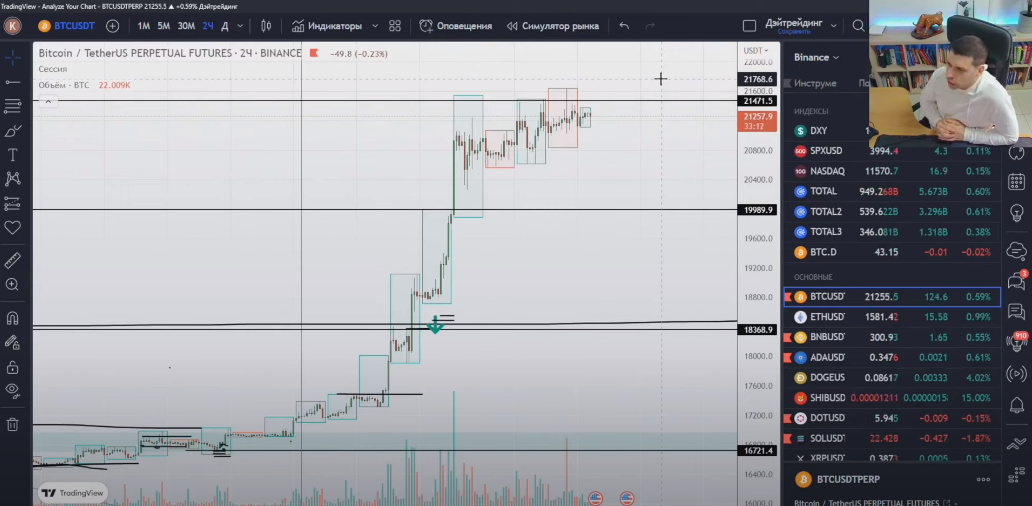Image resolution: width=1032 pixels, height=506 pixels.
Task: Change the candlestick chart type
Action: coord(266,26)
